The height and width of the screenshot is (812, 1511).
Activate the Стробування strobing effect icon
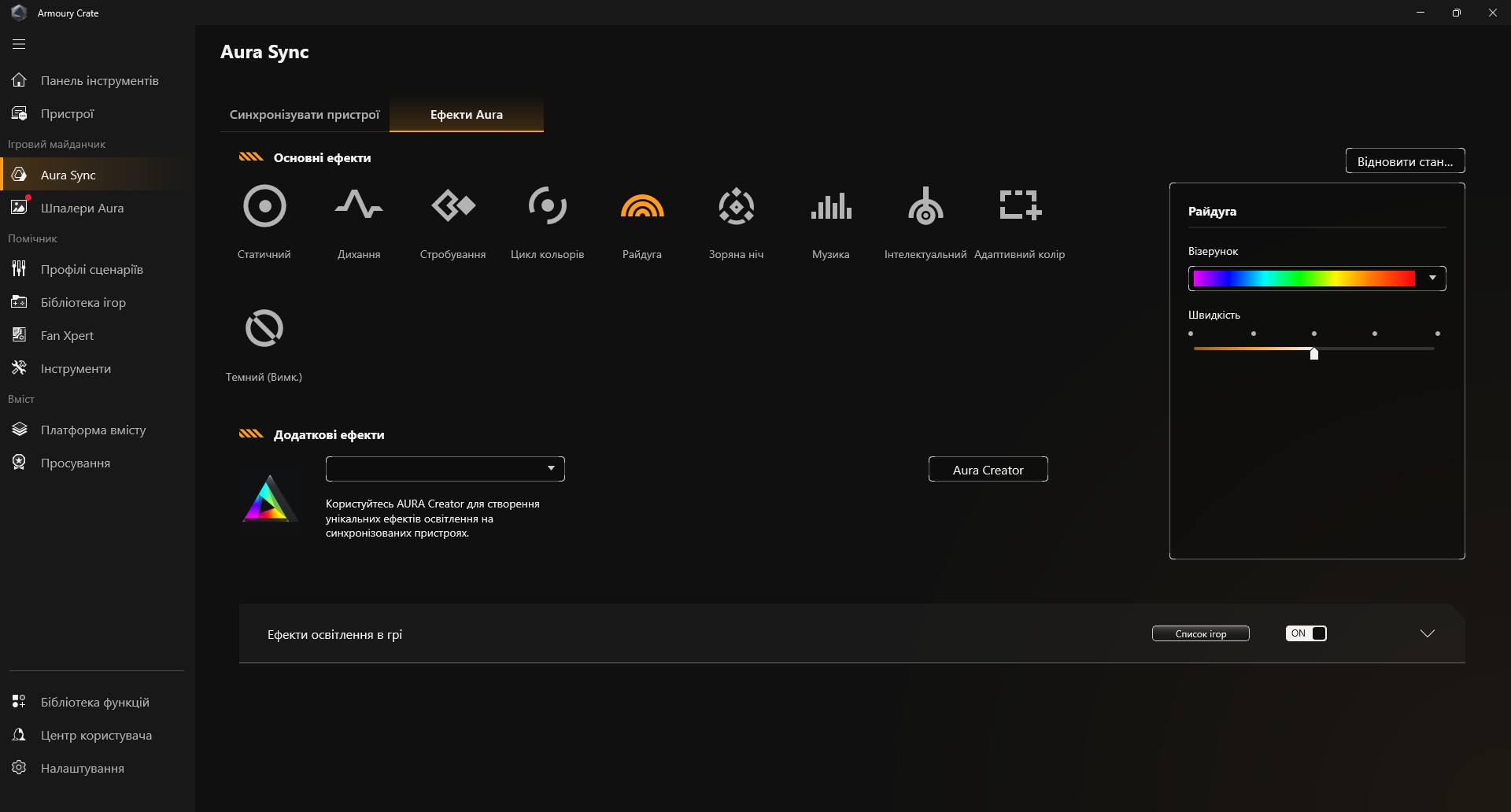tap(453, 205)
